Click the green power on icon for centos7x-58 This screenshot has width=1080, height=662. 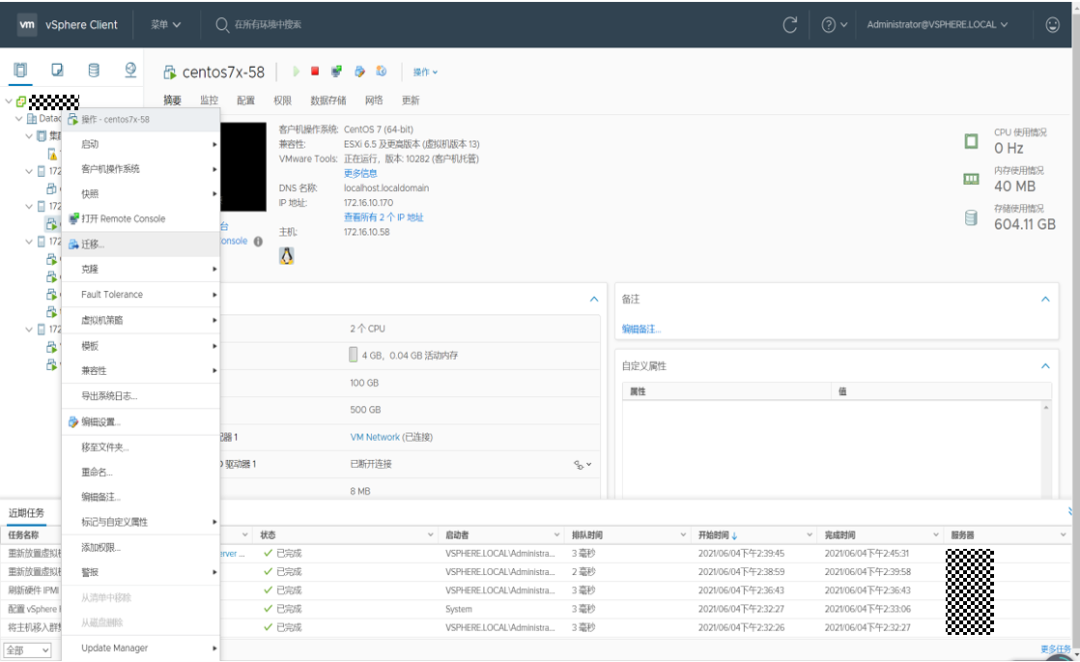point(296,71)
